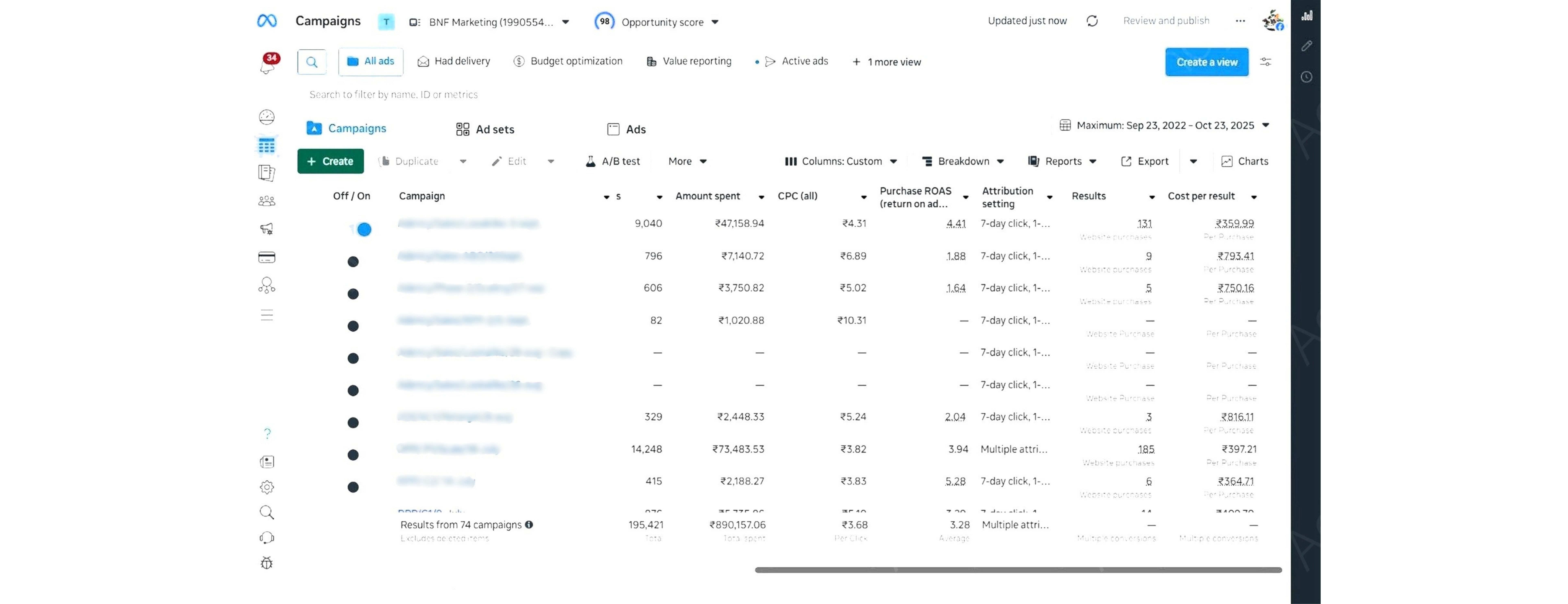Screen dimensions: 1568x604
Task: Select the Value reporting view
Action: click(x=689, y=61)
